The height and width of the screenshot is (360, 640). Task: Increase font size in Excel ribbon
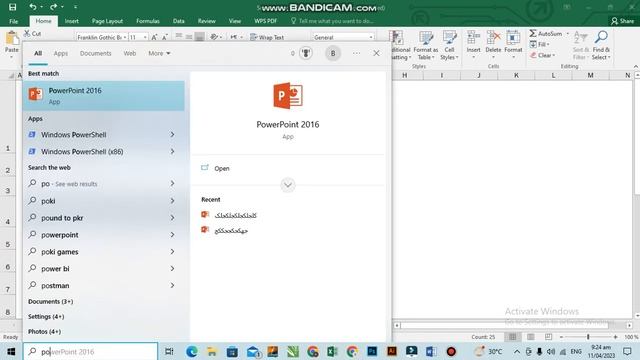point(154,37)
